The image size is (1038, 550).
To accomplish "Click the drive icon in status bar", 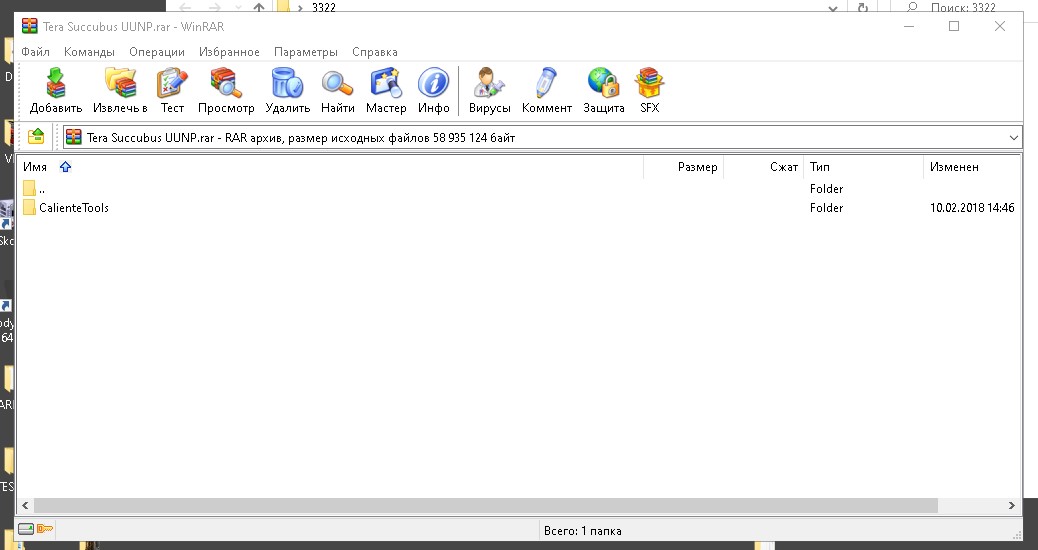I will [26, 529].
